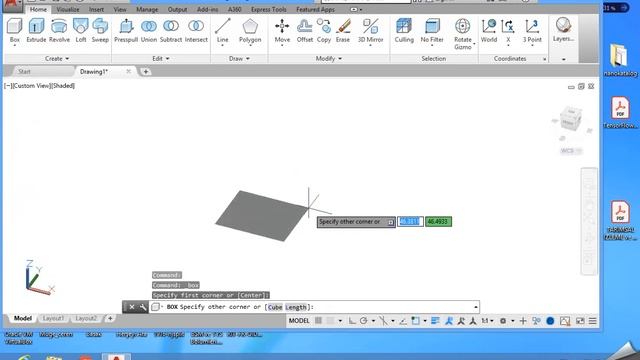Click the Union solid edit tool
The height and width of the screenshot is (360, 640).
(x=149, y=31)
